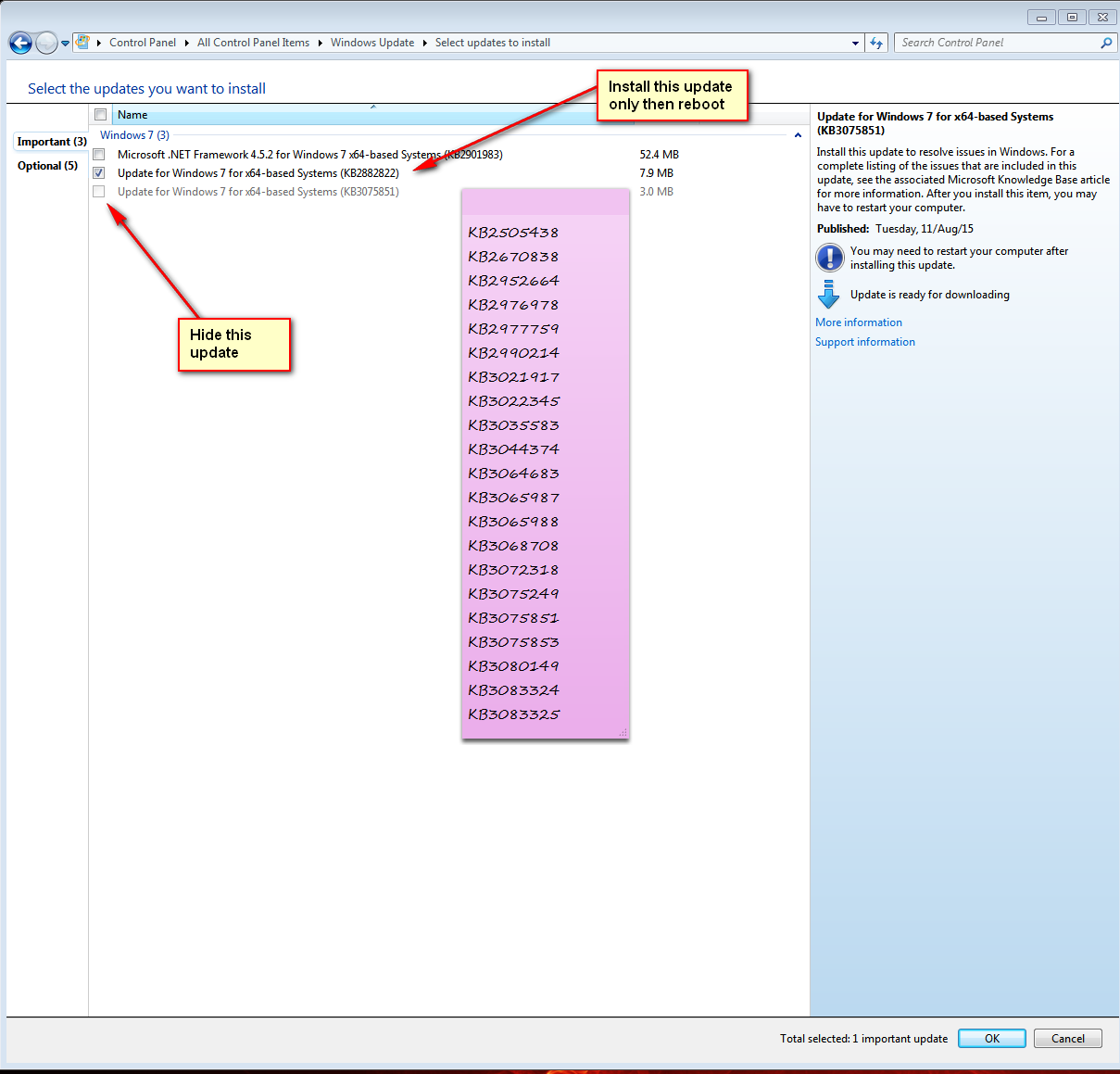Switch to the Important (3) tab
Screen dimensions: 1120x1074
(52, 142)
